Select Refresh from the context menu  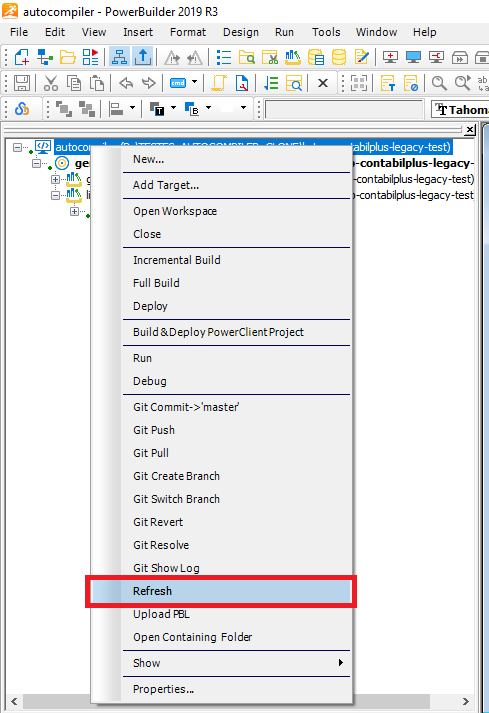(221, 591)
